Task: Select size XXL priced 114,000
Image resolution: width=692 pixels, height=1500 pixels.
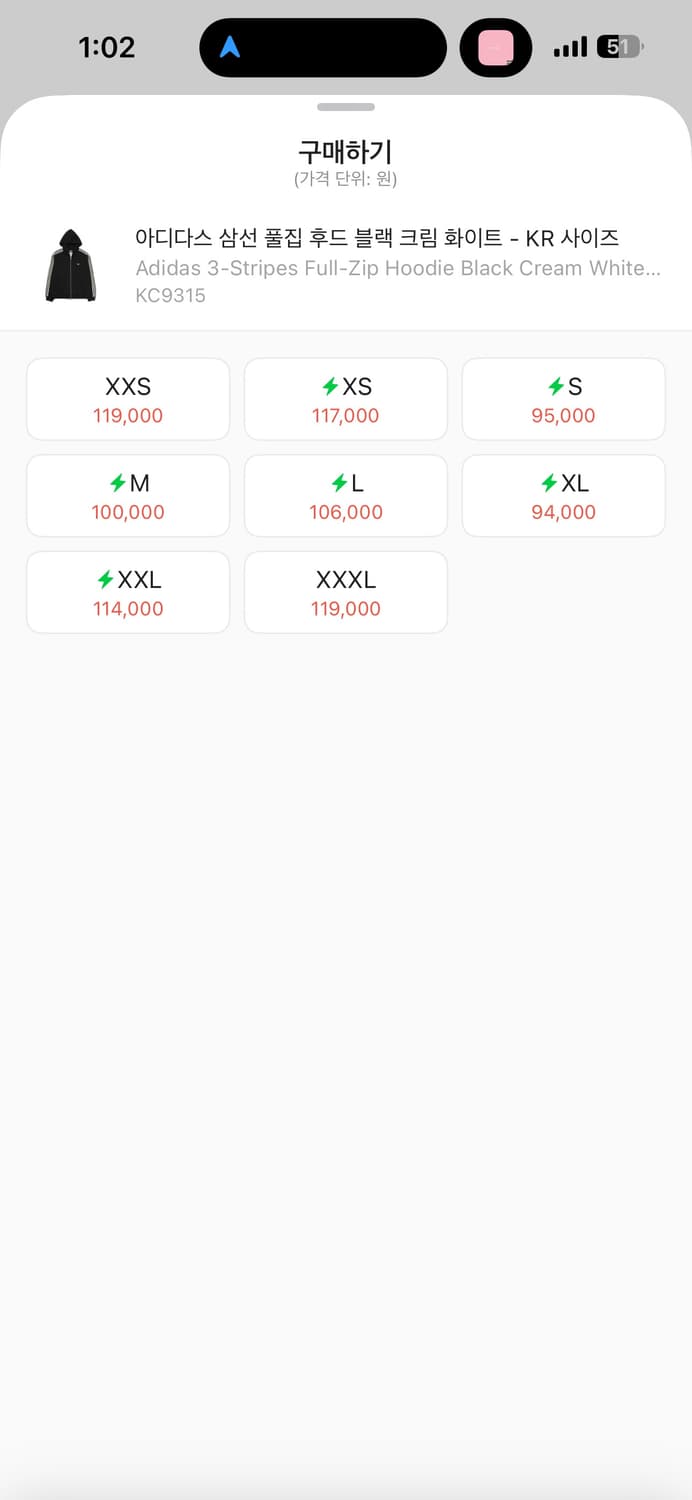Action: coord(128,592)
